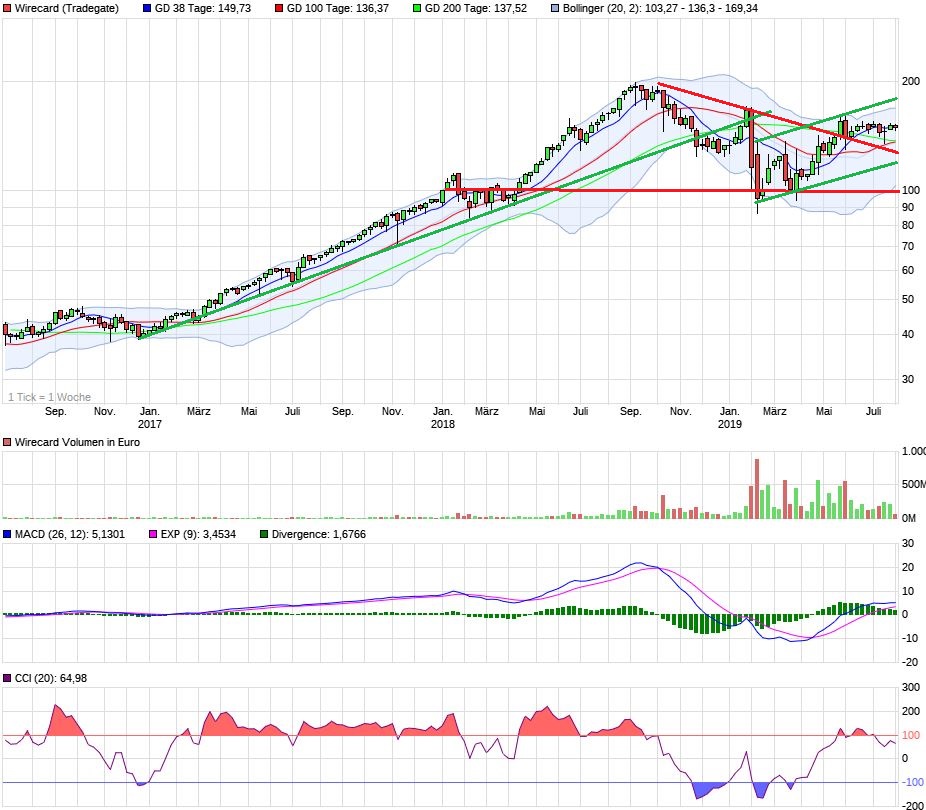Click the dark green Divergence legend swatch

coord(264,534)
